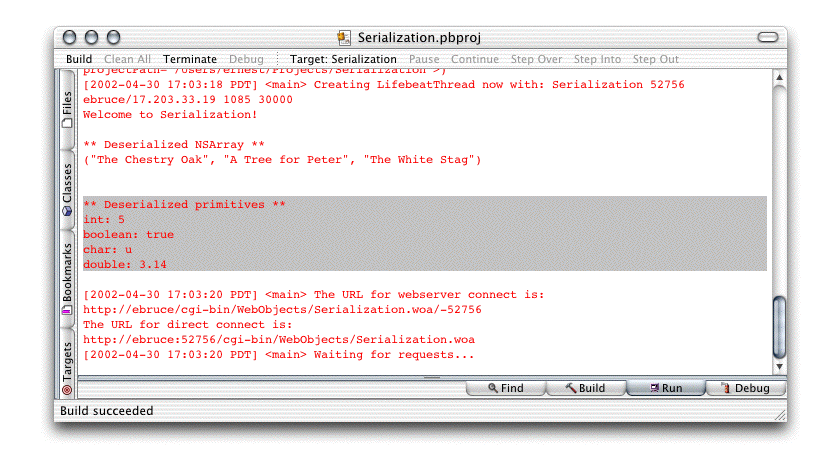837x465 pixels.
Task: Click the Serialization.pbproj title document icon
Action: click(344, 37)
